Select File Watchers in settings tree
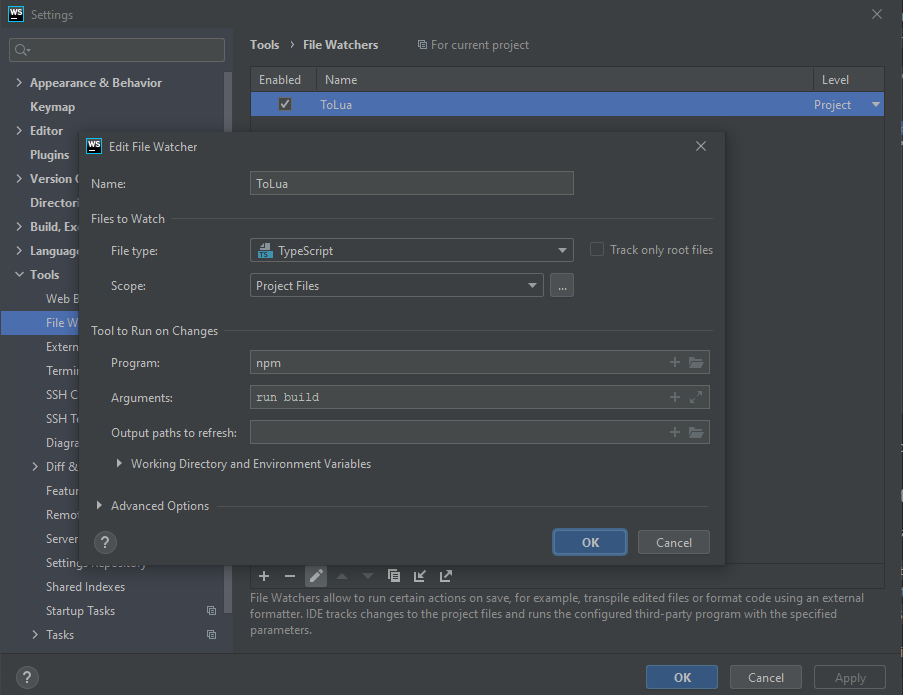The width and height of the screenshot is (903, 695). [x=40, y=322]
